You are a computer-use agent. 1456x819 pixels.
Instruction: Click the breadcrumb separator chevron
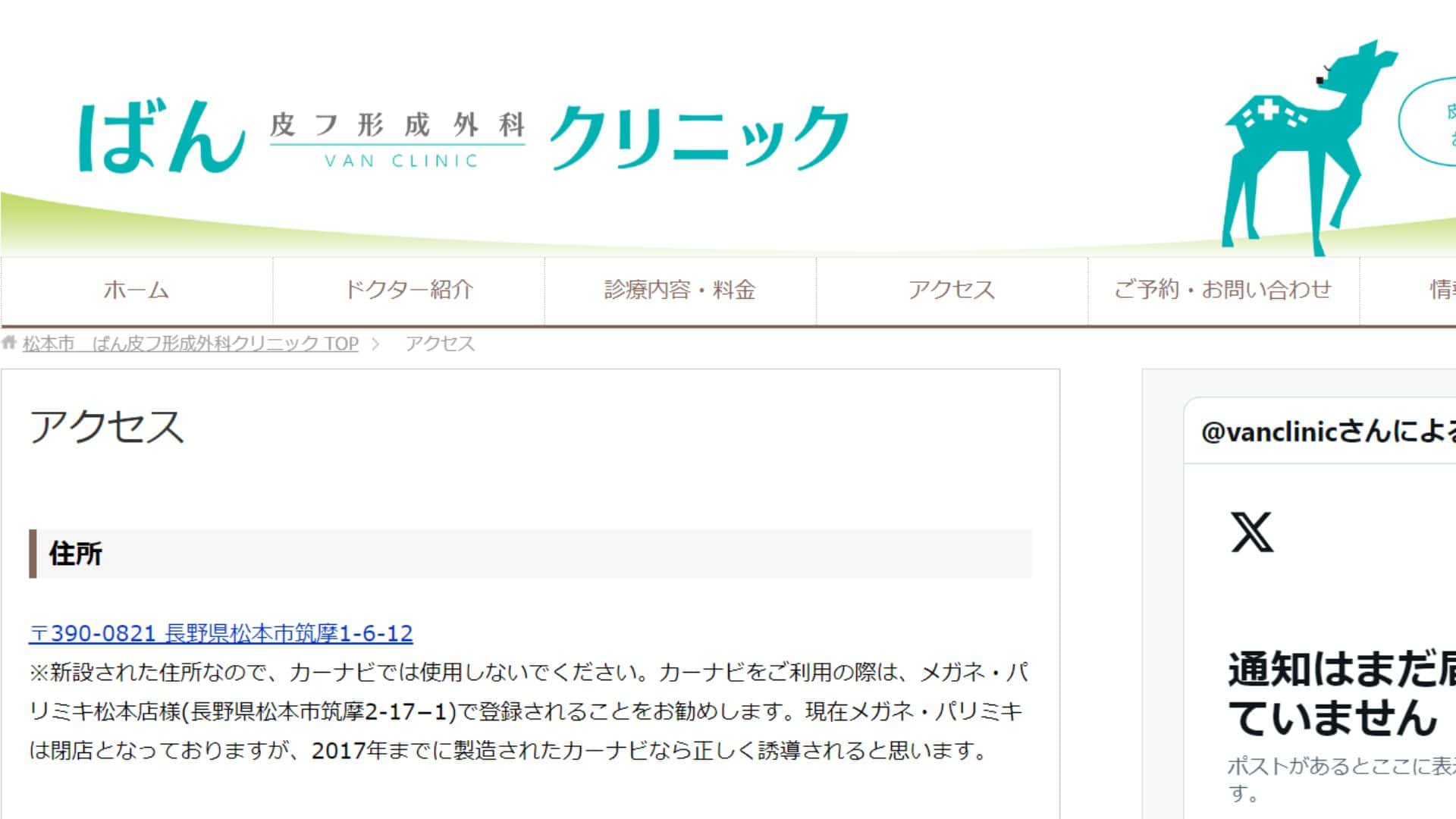tap(375, 344)
